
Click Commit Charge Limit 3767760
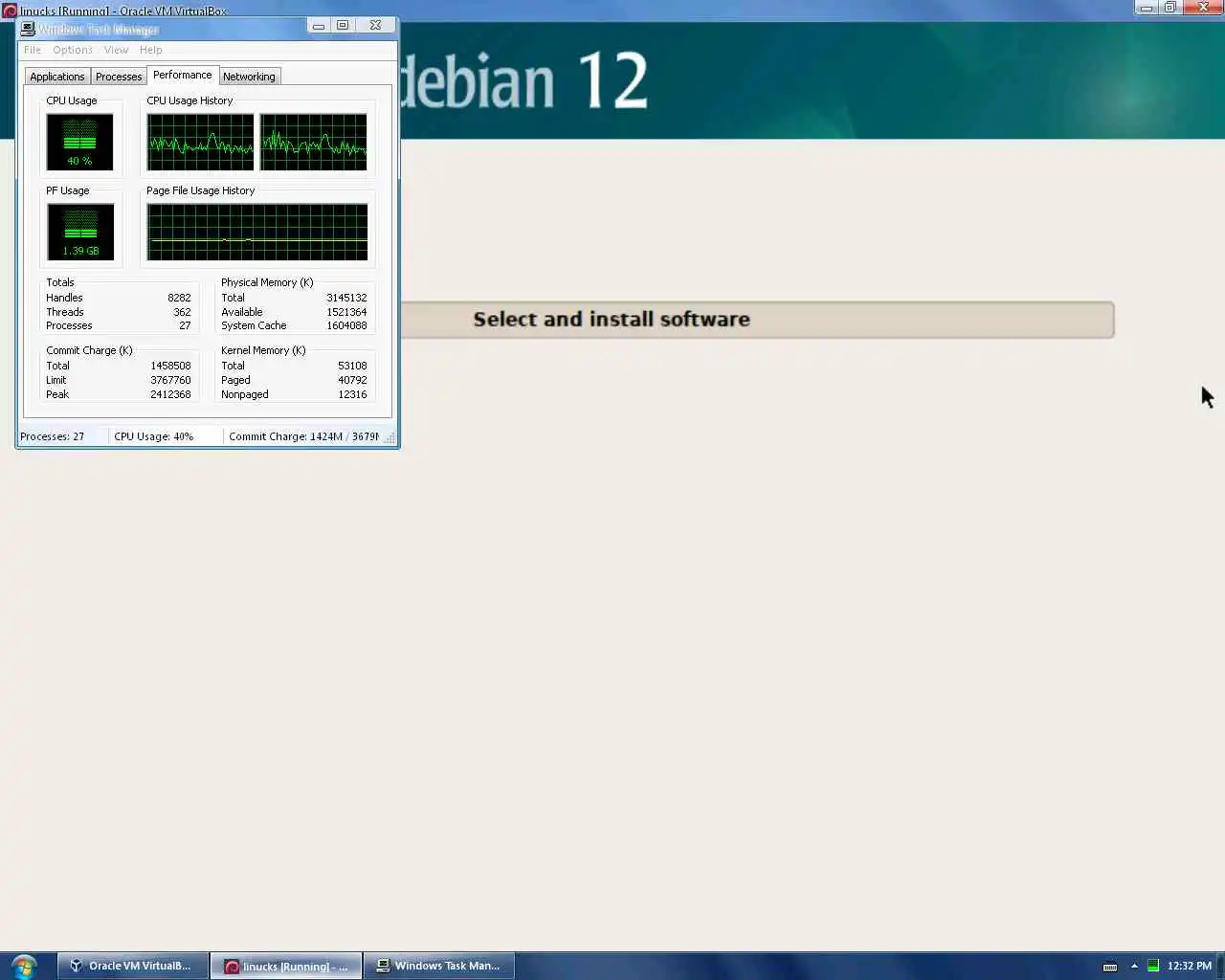point(170,380)
